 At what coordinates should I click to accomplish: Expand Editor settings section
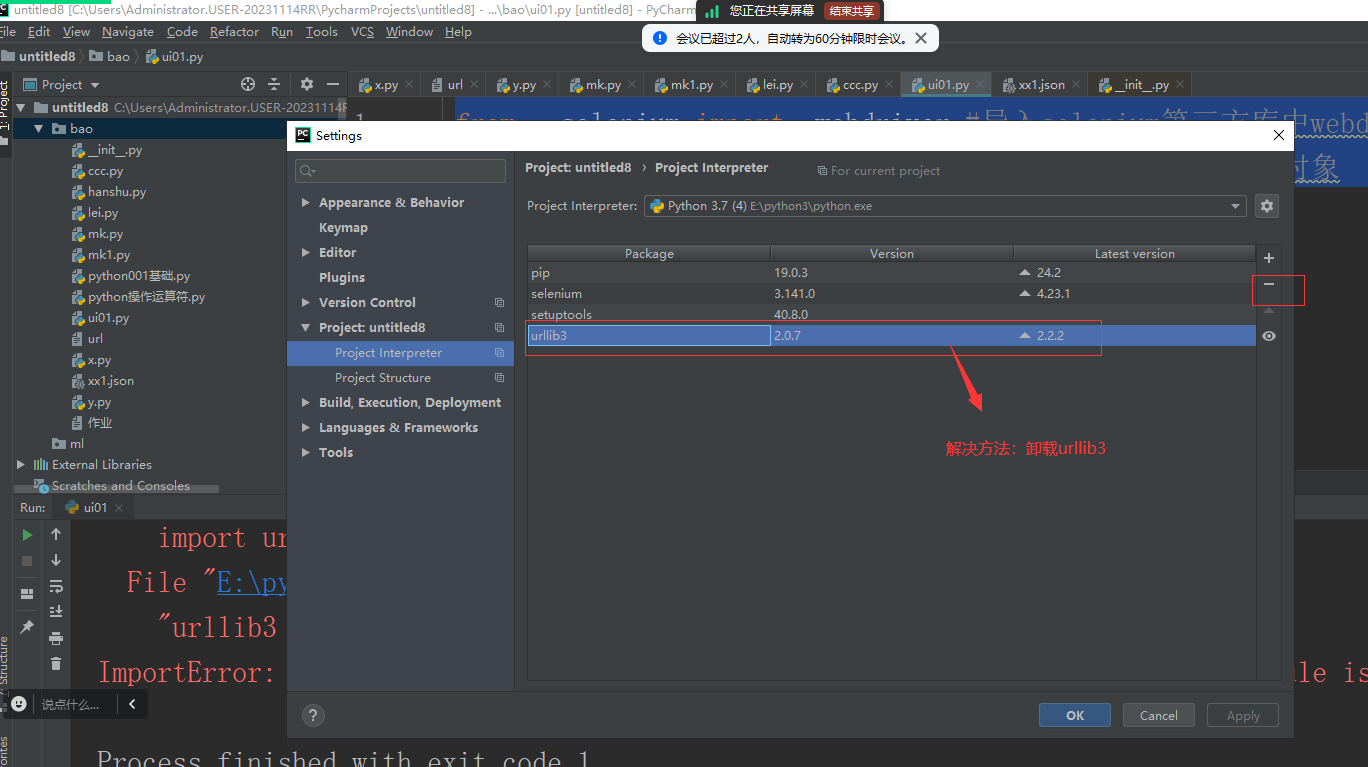pyautogui.click(x=305, y=253)
